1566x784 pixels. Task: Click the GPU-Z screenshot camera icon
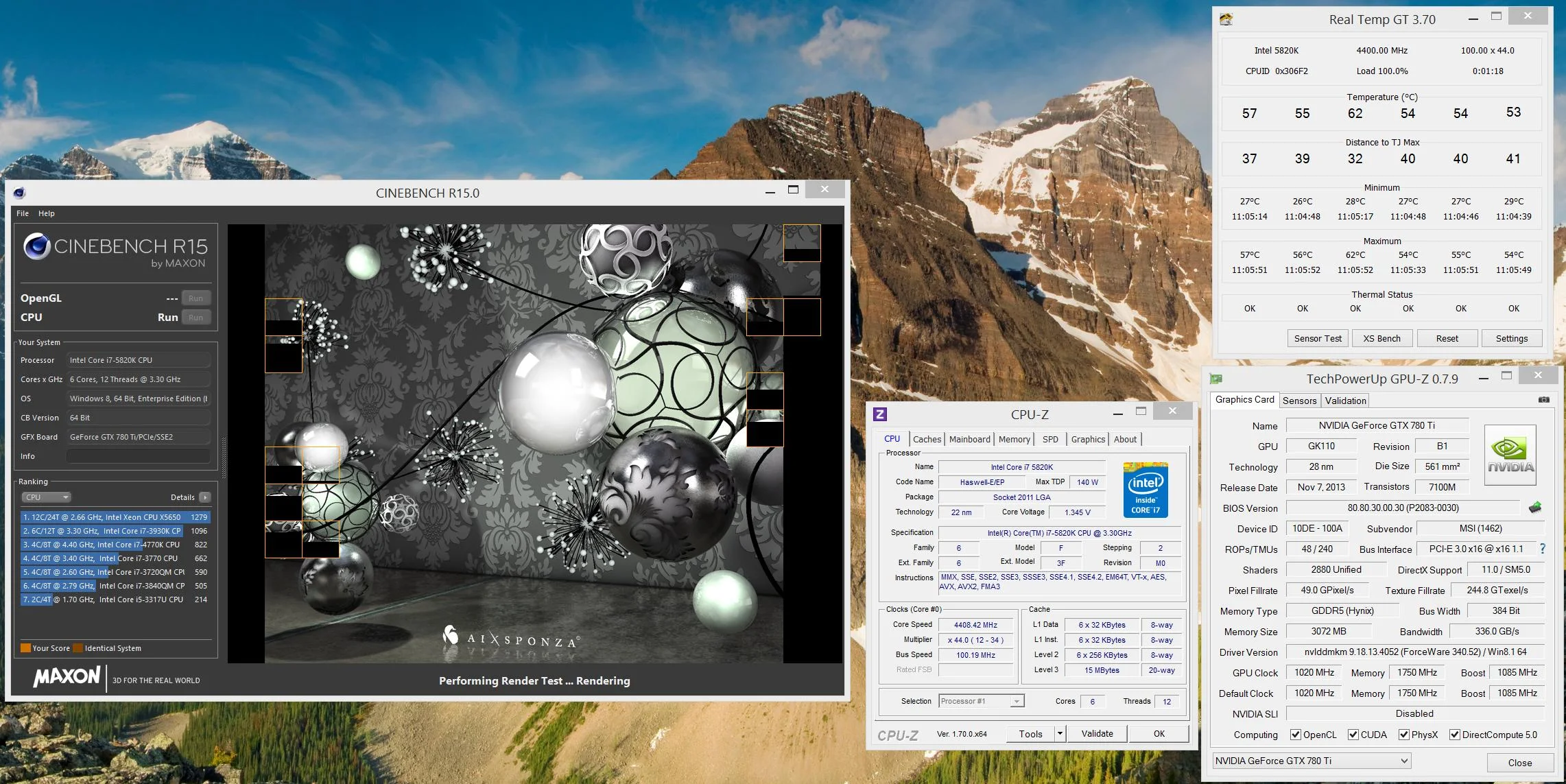click(x=1543, y=400)
